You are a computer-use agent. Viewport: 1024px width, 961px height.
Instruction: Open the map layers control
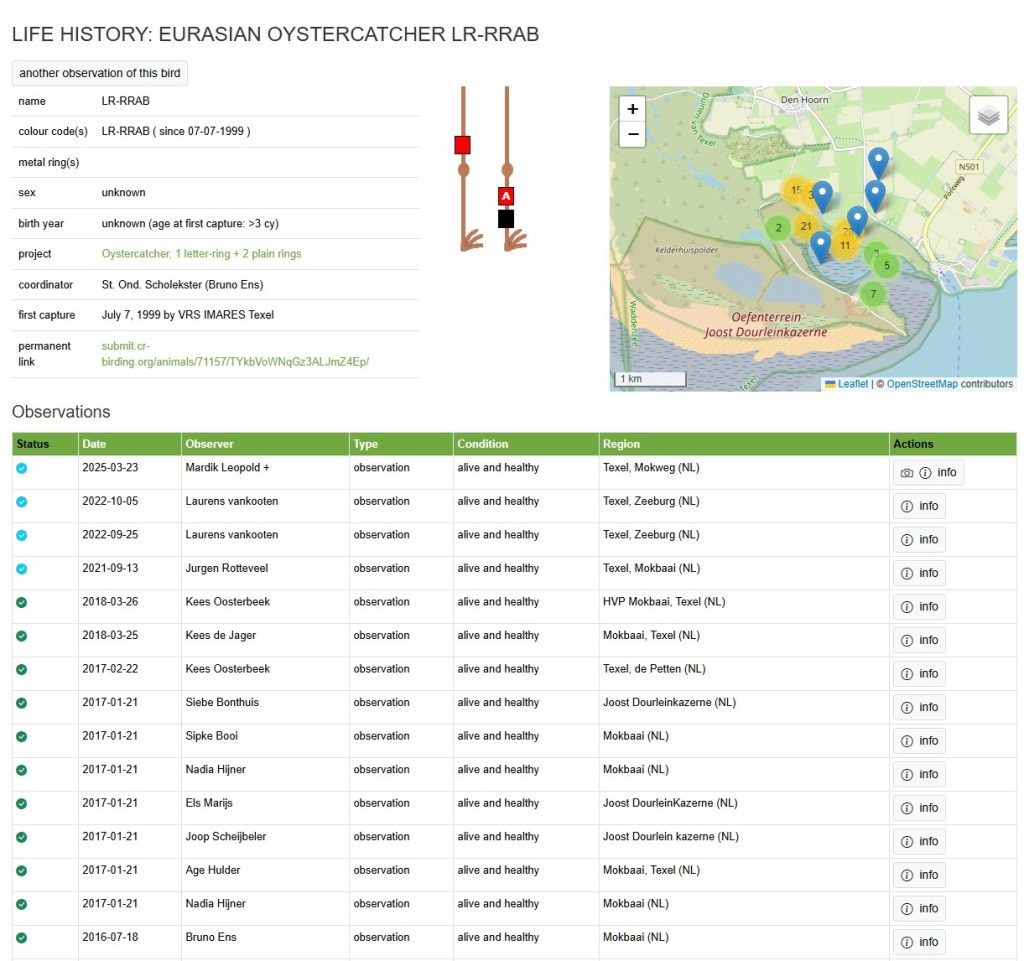(x=988, y=115)
